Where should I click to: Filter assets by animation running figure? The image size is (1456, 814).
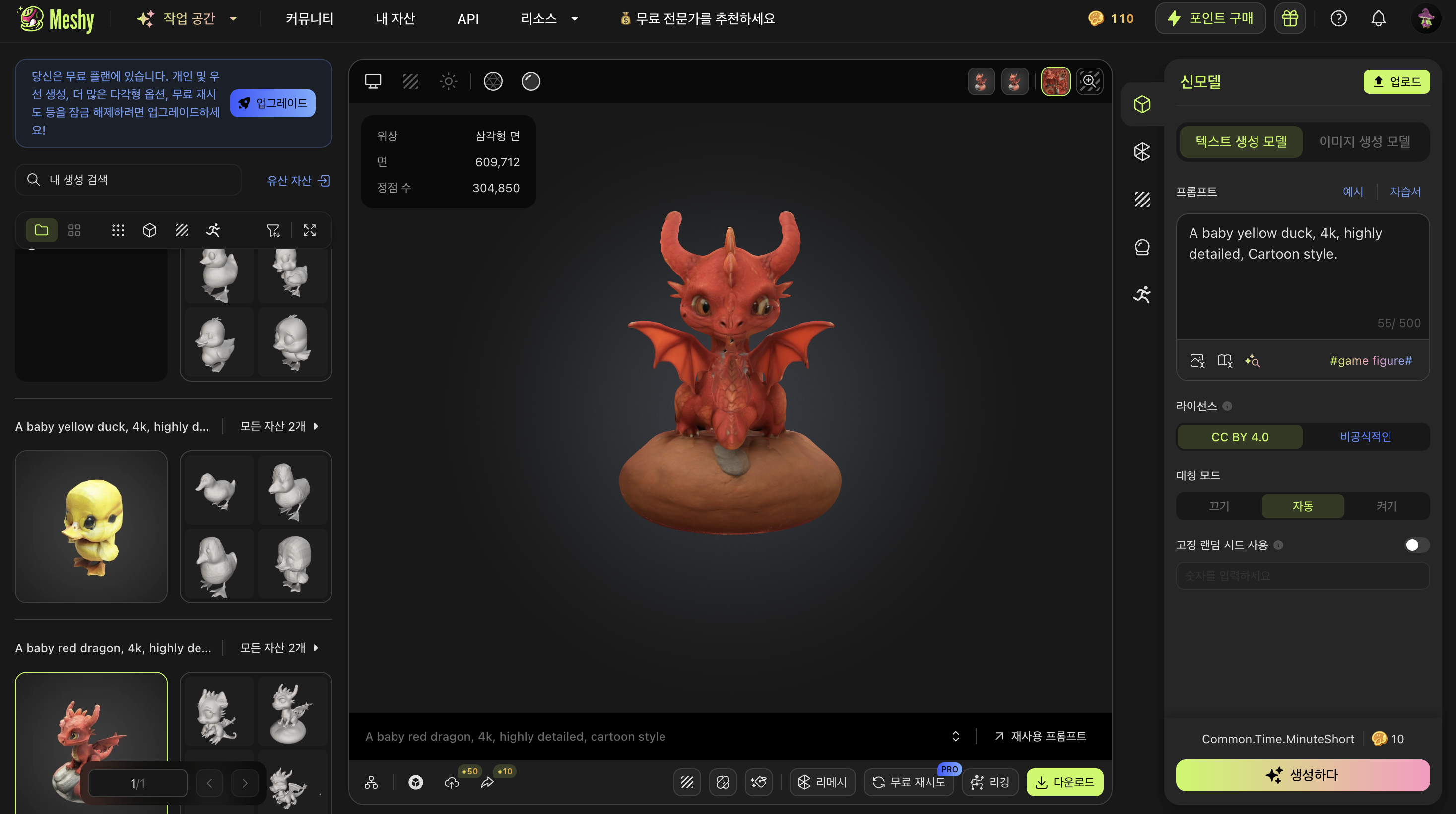[x=213, y=230]
